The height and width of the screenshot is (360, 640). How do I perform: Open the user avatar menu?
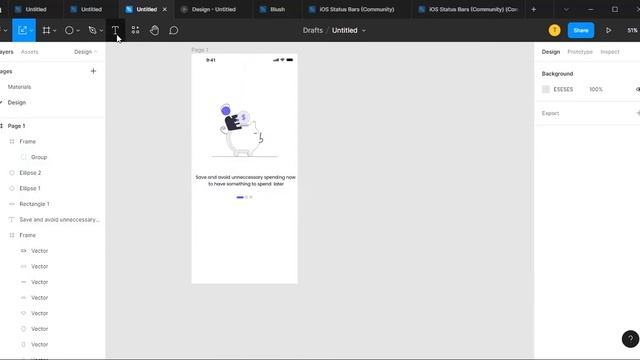pyautogui.click(x=554, y=30)
